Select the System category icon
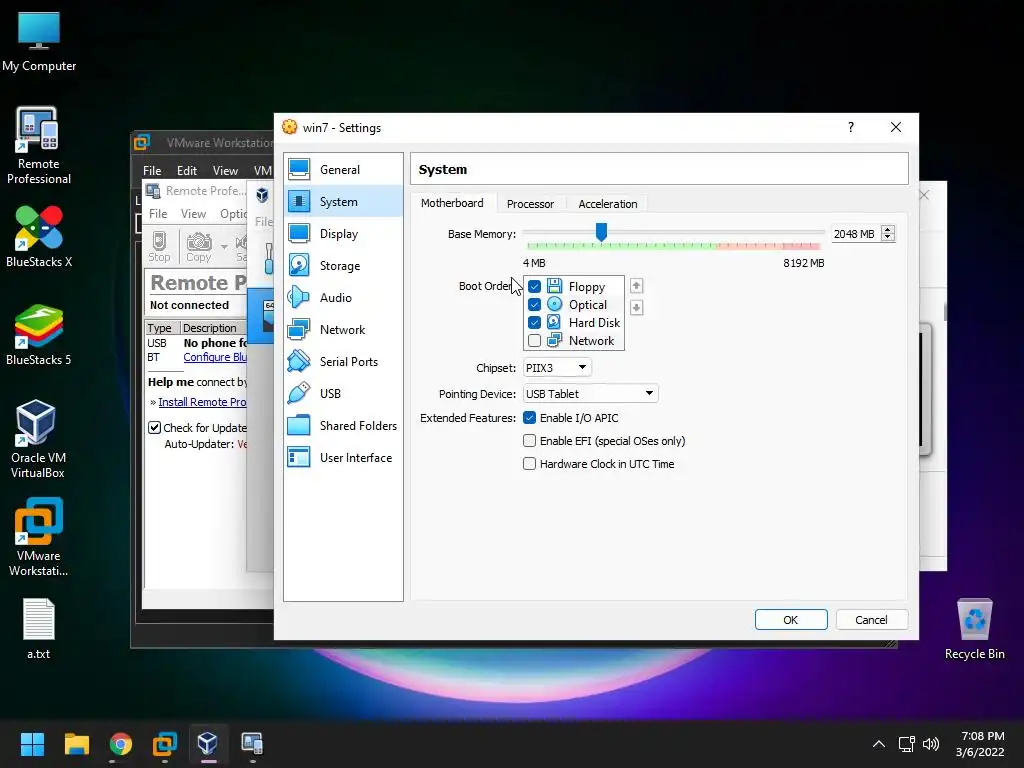The image size is (1024, 768). (x=299, y=201)
